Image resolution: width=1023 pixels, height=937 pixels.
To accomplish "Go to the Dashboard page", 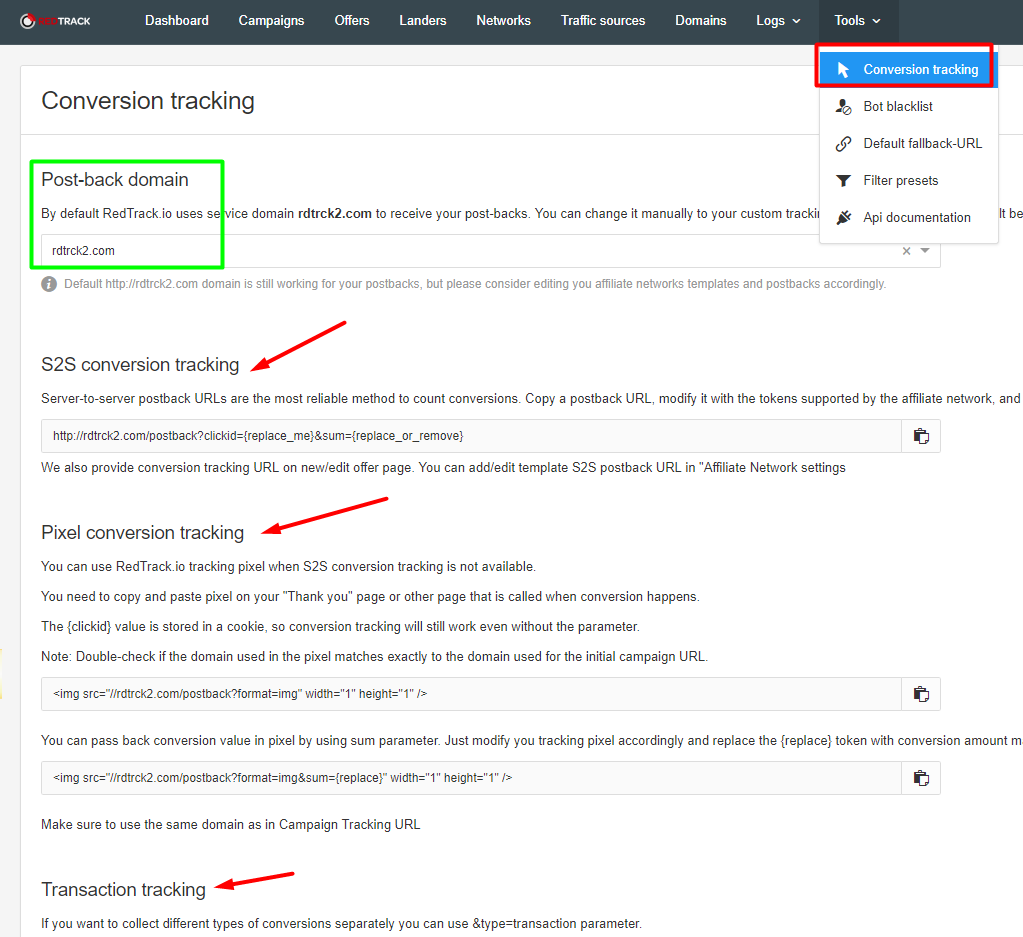I will point(177,20).
